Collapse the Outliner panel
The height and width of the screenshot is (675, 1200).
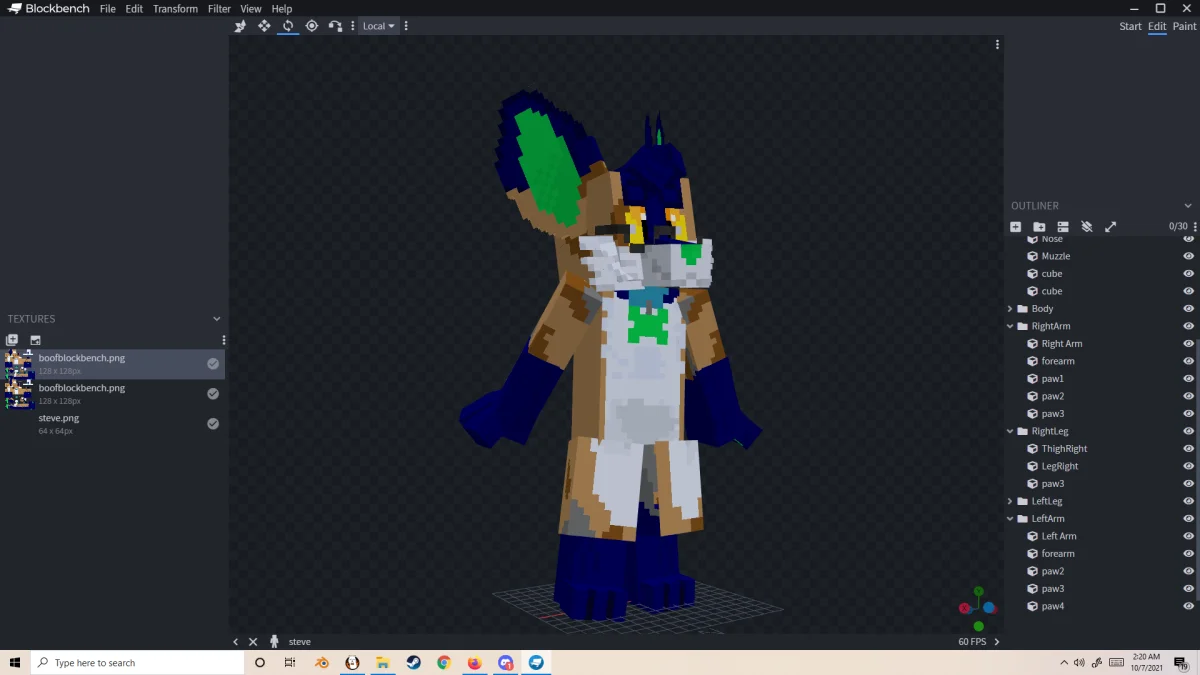click(x=1188, y=205)
